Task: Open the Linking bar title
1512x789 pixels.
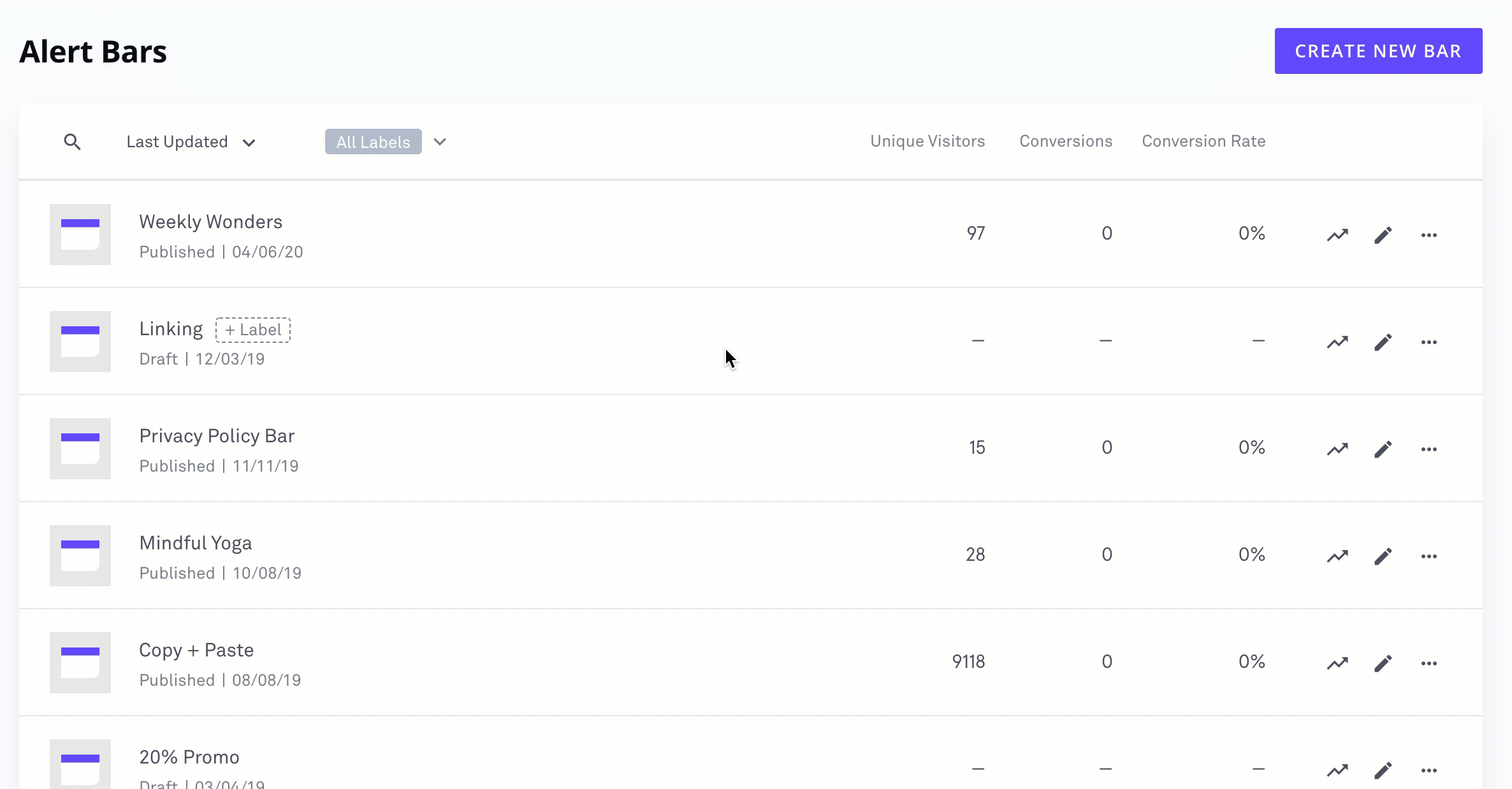Action: [x=171, y=329]
